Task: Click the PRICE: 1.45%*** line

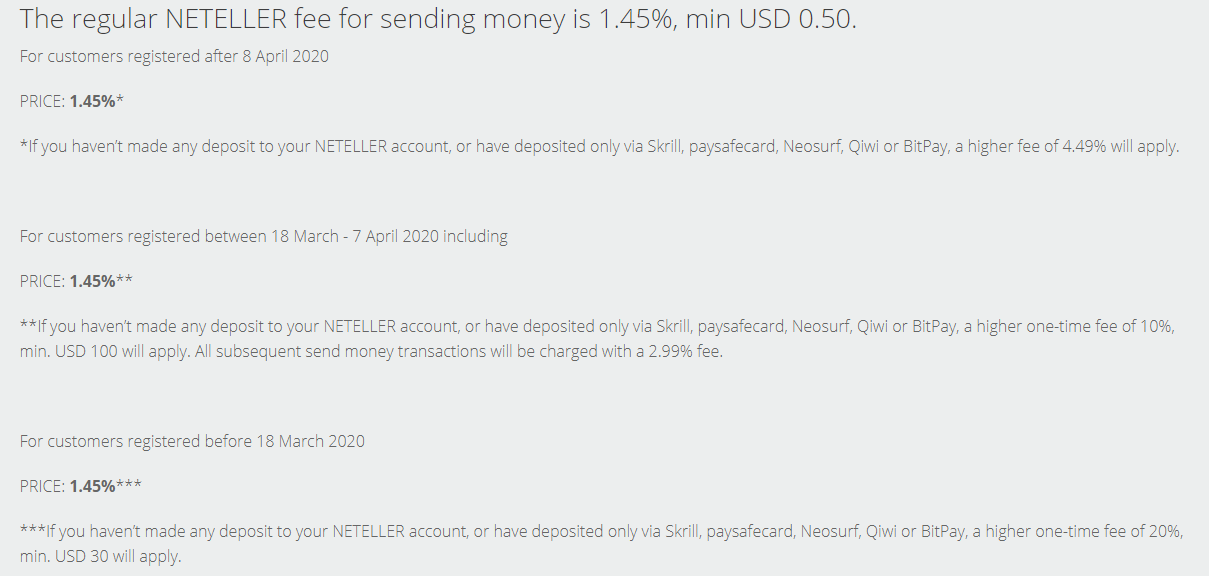Action: [81, 486]
